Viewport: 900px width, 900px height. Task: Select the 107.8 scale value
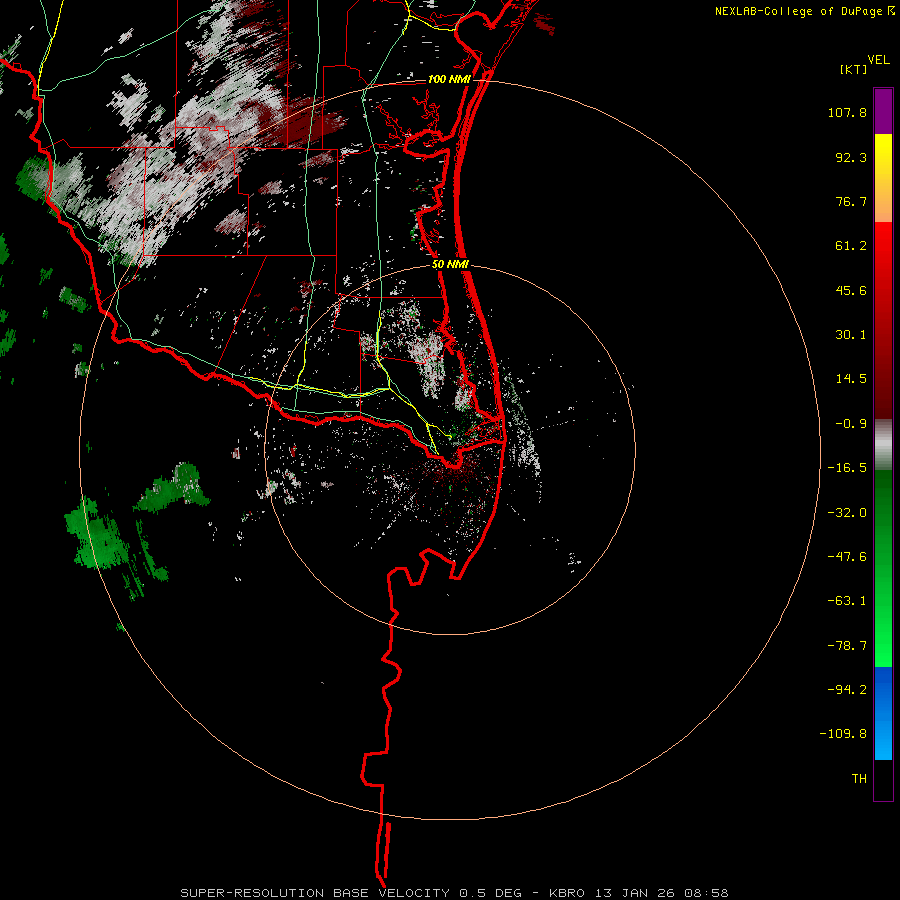click(847, 112)
